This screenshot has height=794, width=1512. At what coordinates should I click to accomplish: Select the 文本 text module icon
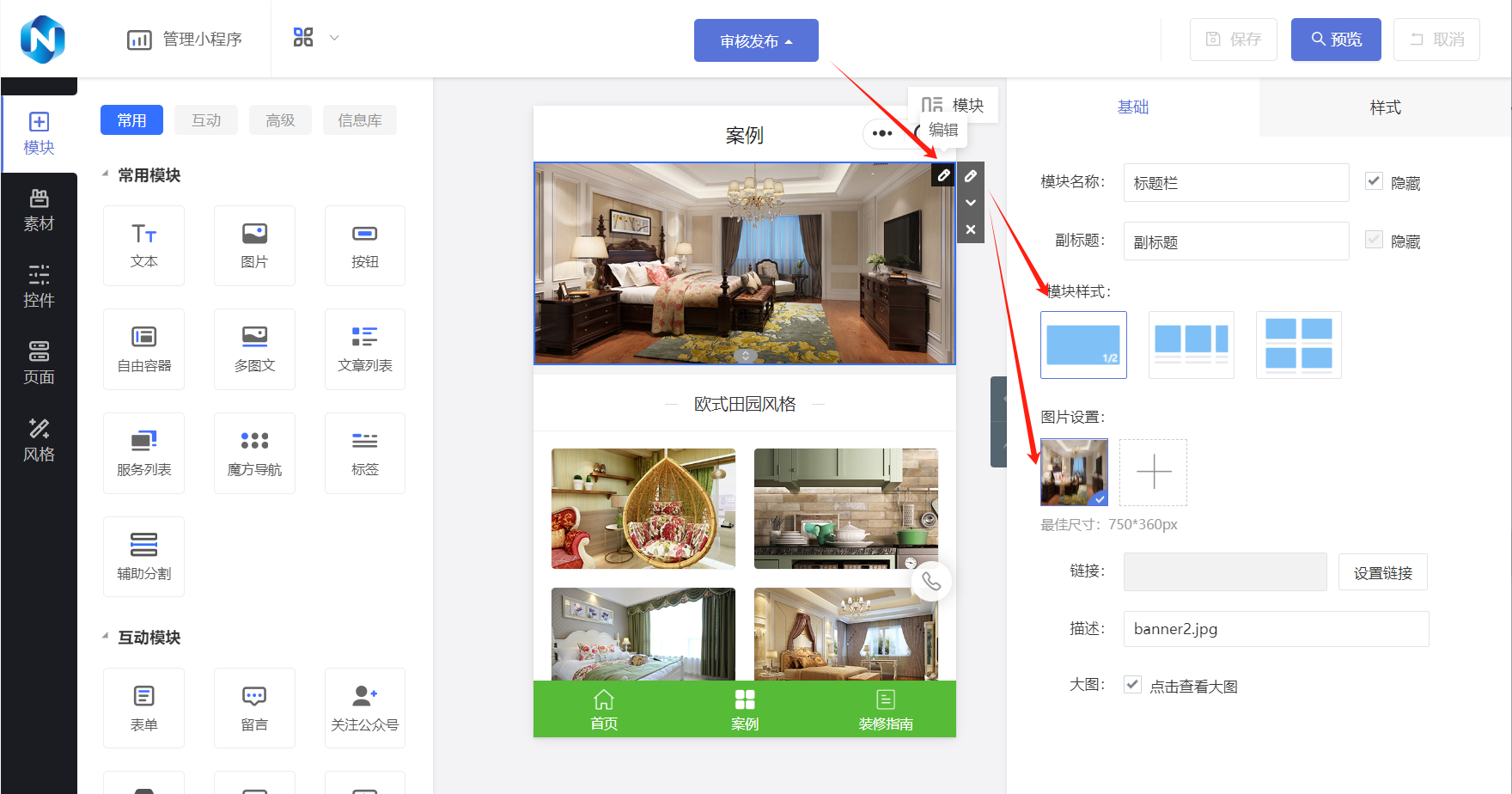(143, 245)
